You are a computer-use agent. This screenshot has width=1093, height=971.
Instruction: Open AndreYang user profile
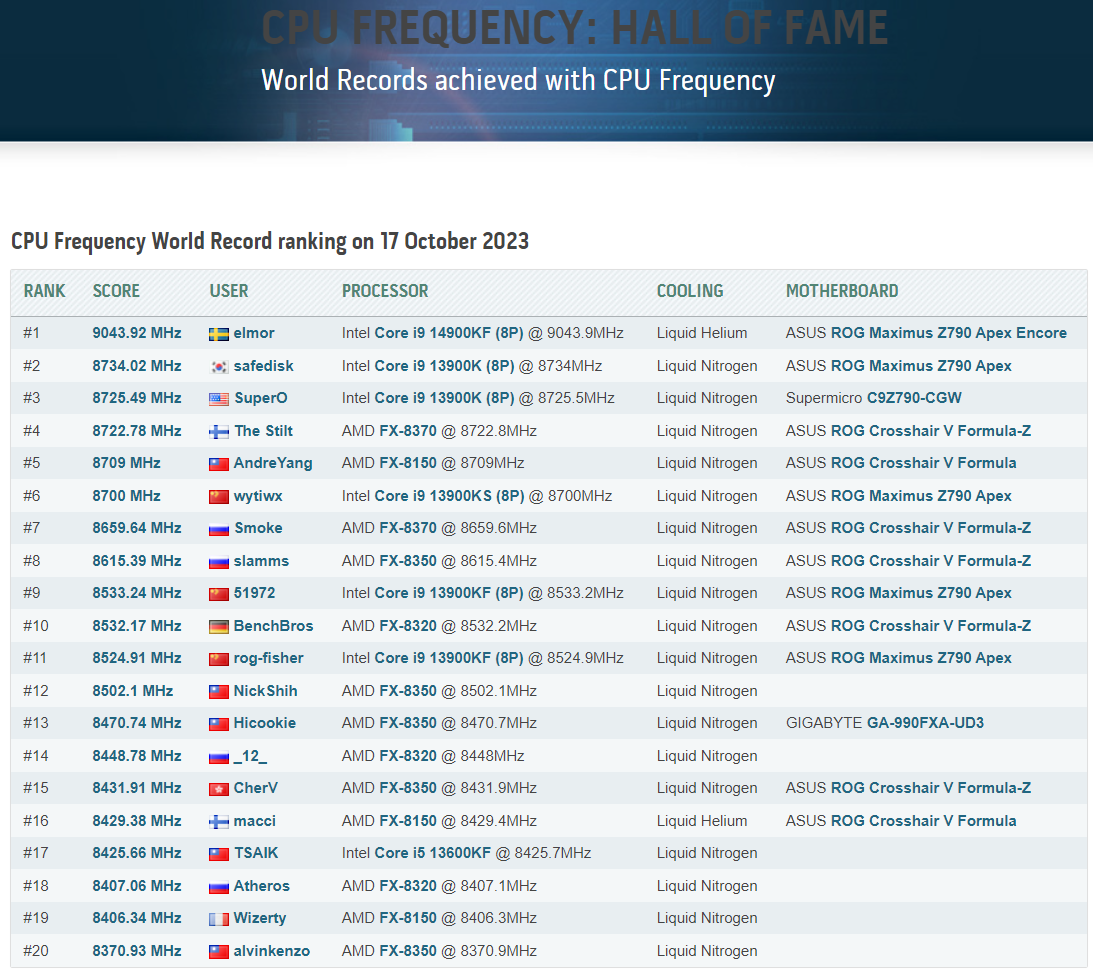pos(273,463)
